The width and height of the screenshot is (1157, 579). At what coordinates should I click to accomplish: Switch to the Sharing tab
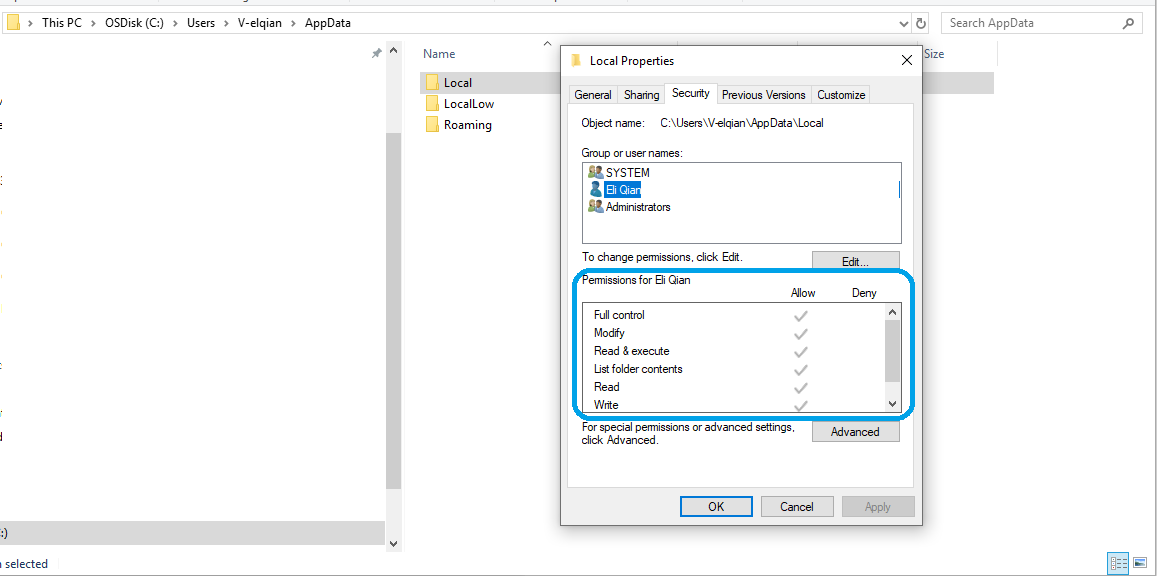[x=640, y=94]
